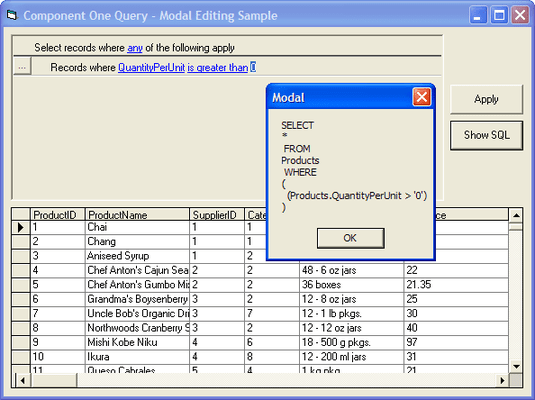Select the current row indicator arrow
The height and width of the screenshot is (400, 535).
21,227
